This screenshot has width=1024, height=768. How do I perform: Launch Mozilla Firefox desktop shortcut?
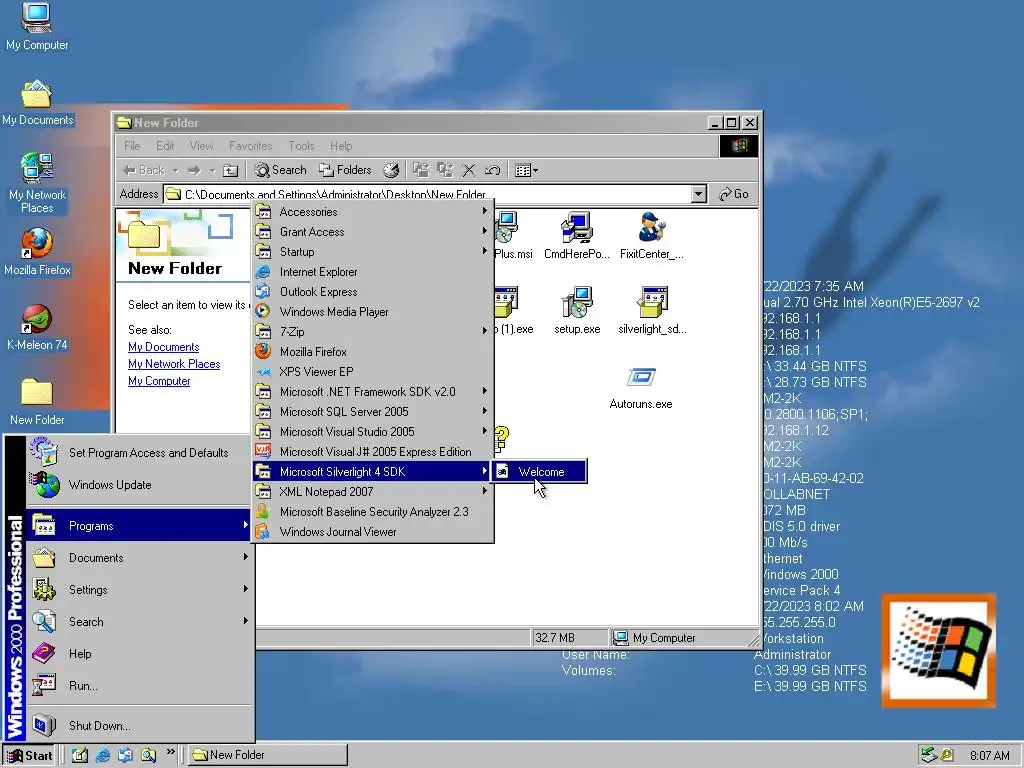(x=37, y=251)
